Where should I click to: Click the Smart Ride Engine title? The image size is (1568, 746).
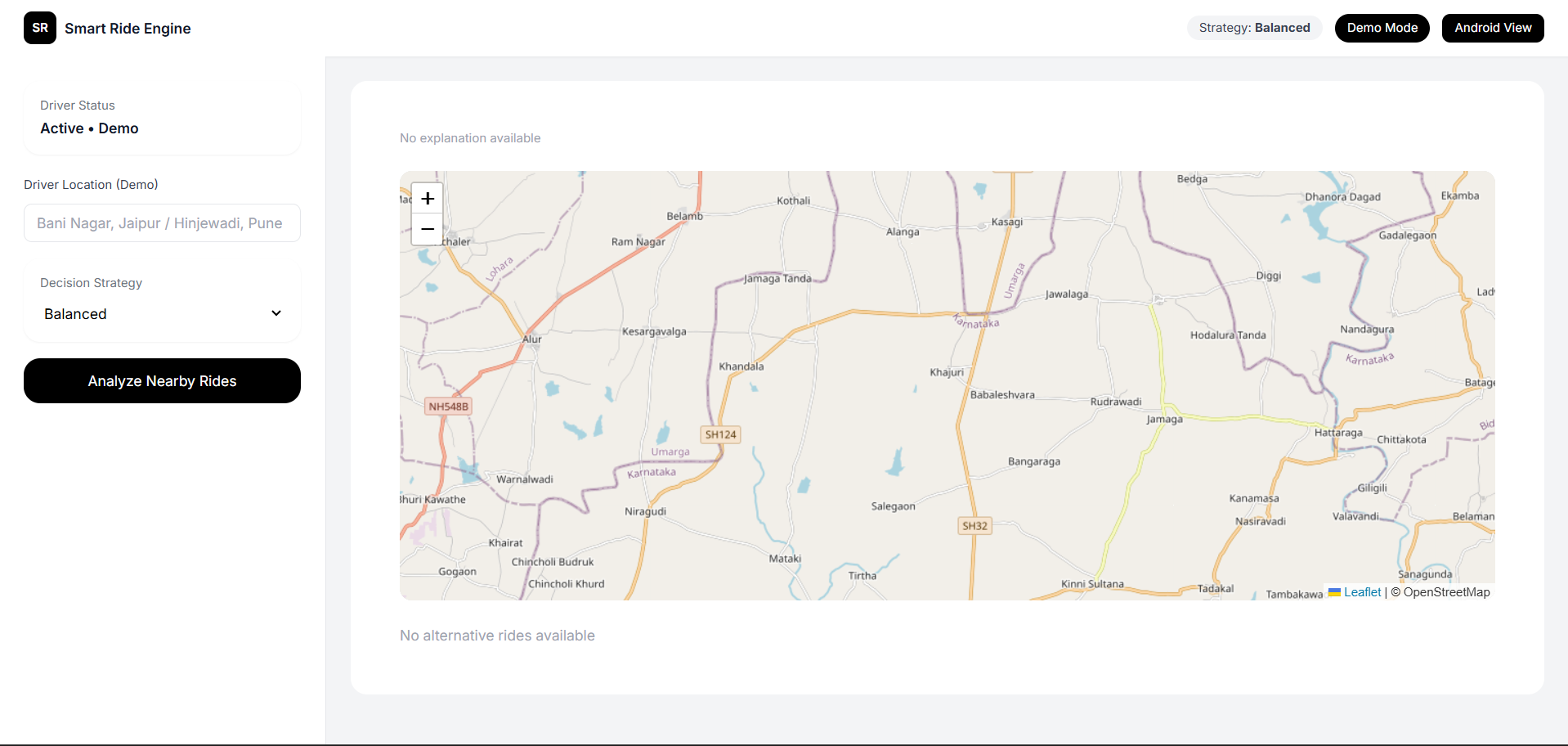click(128, 29)
